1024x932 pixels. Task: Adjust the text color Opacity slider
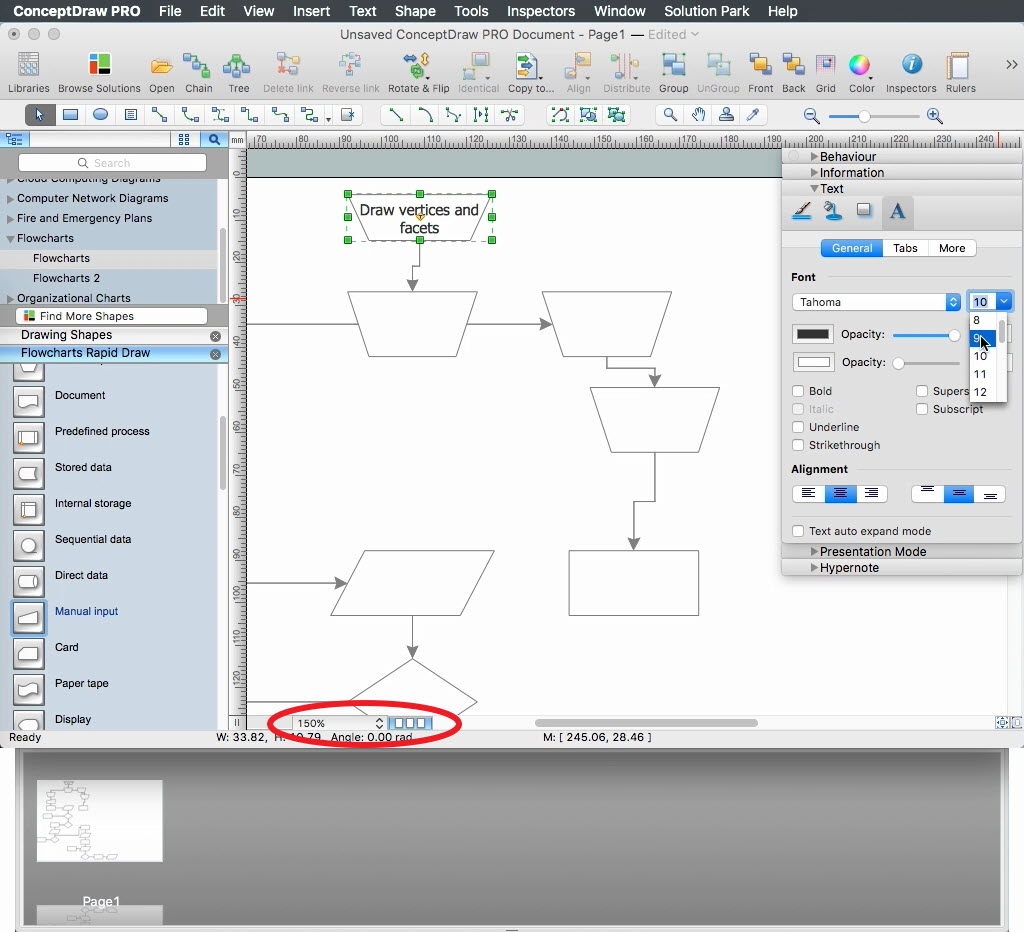(954, 335)
